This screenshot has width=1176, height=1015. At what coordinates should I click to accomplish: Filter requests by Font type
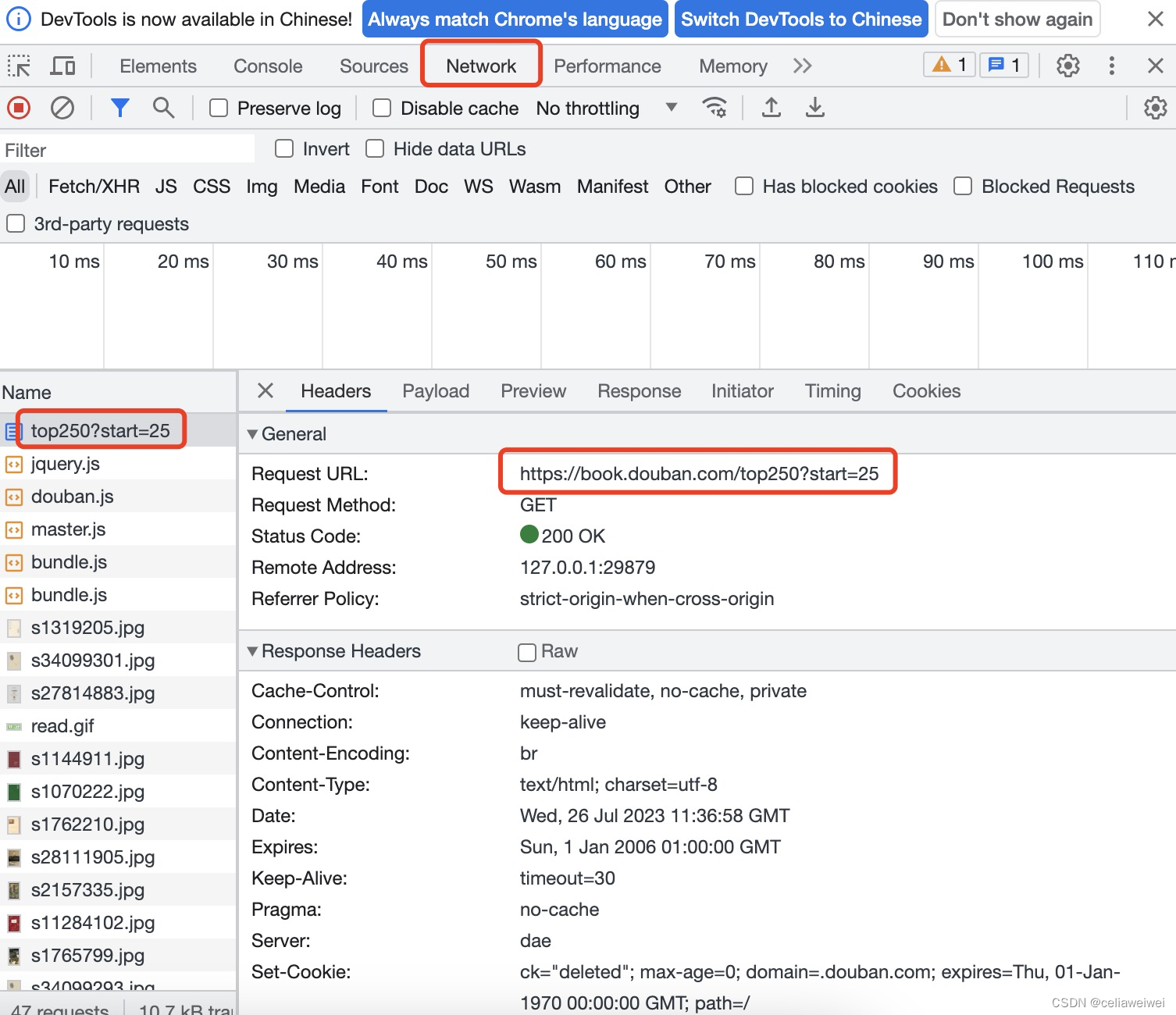click(x=380, y=187)
